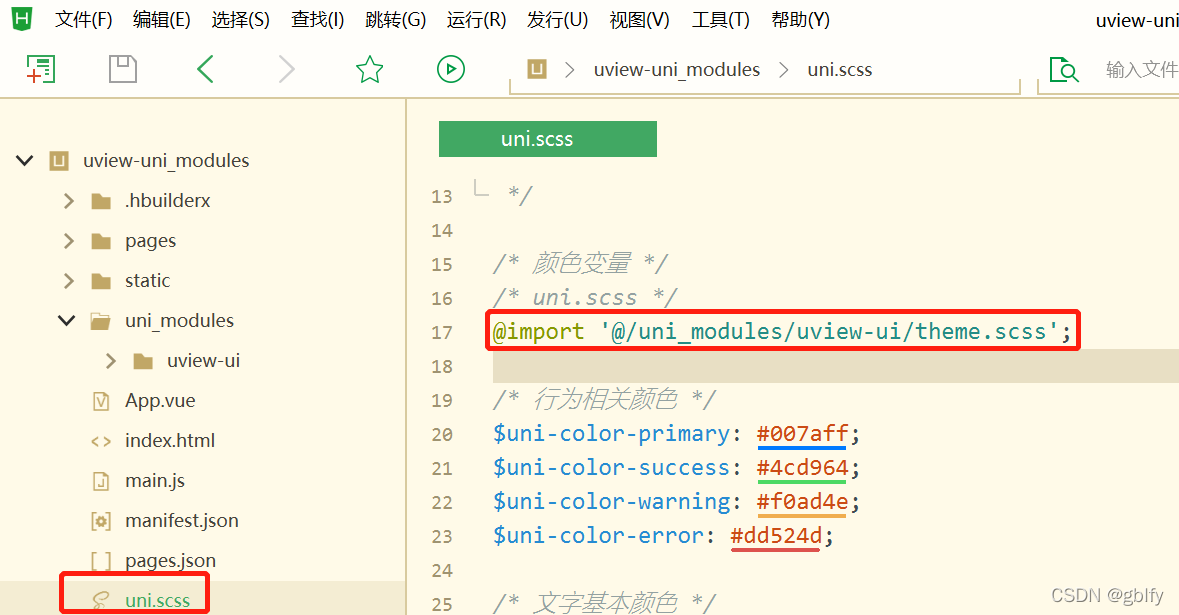
Task: Click the #4cd964 color value
Action: pos(802,468)
